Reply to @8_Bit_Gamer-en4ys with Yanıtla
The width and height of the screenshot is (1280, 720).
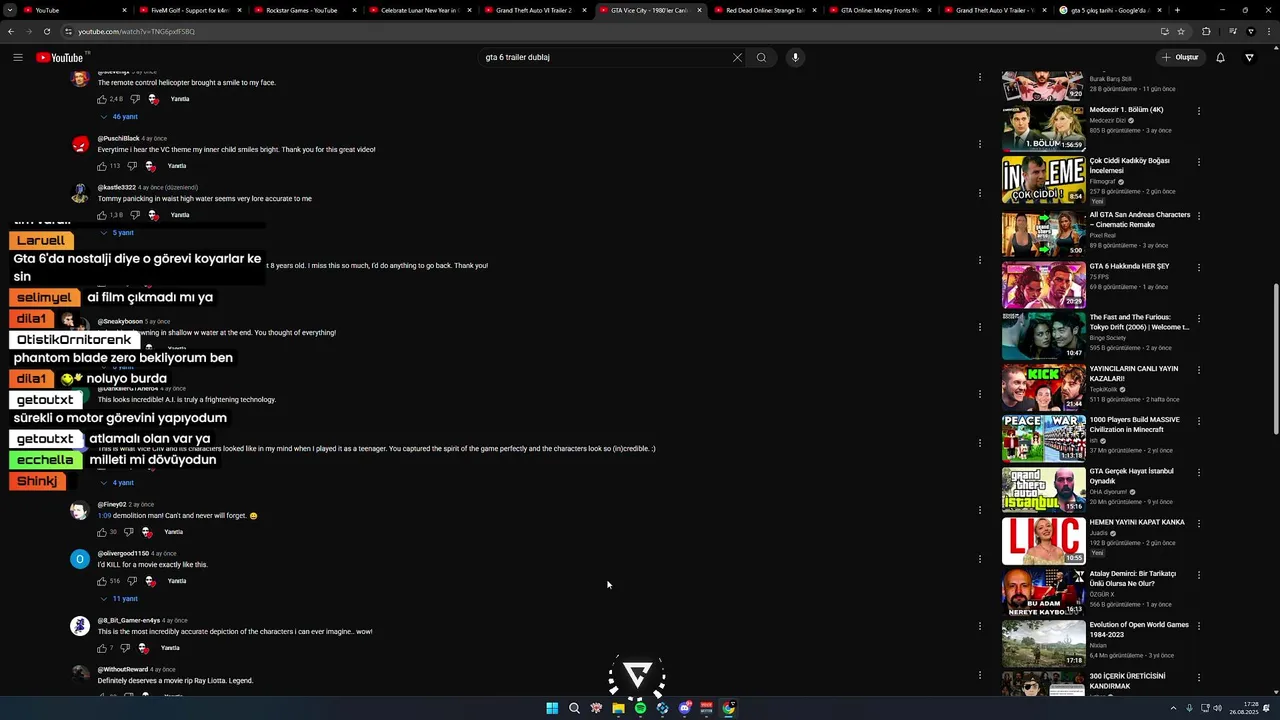pyautogui.click(x=171, y=648)
